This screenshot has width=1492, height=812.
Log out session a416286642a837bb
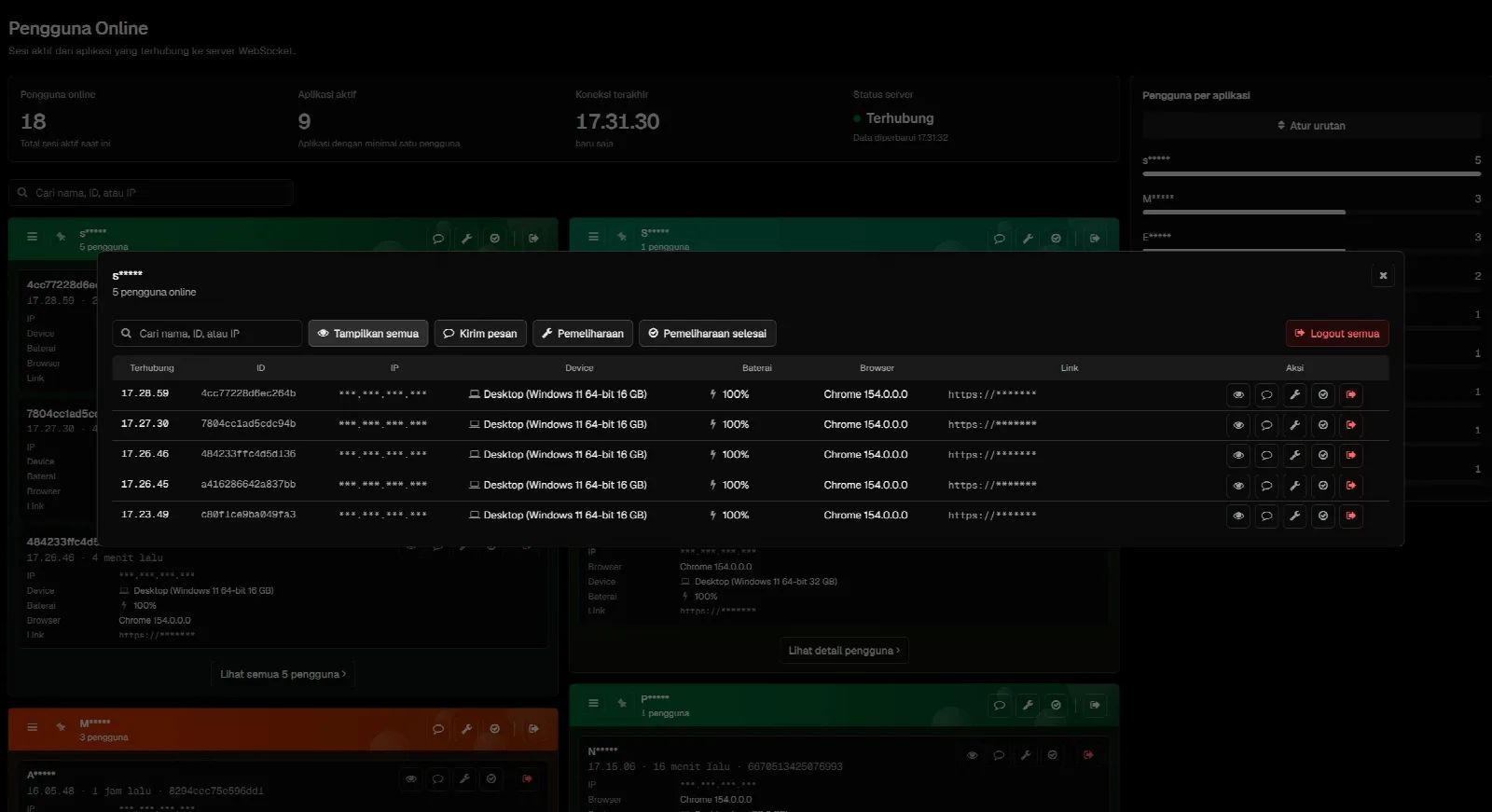[x=1351, y=486]
